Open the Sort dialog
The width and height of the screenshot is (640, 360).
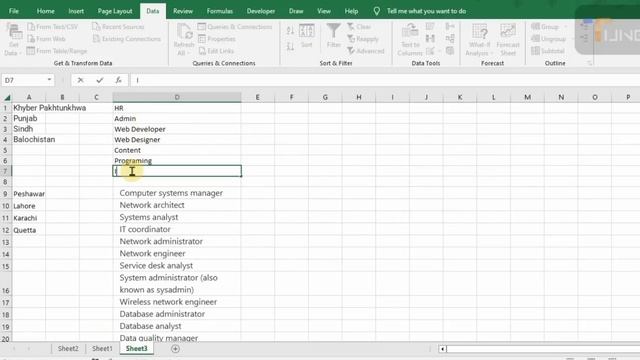coord(307,36)
